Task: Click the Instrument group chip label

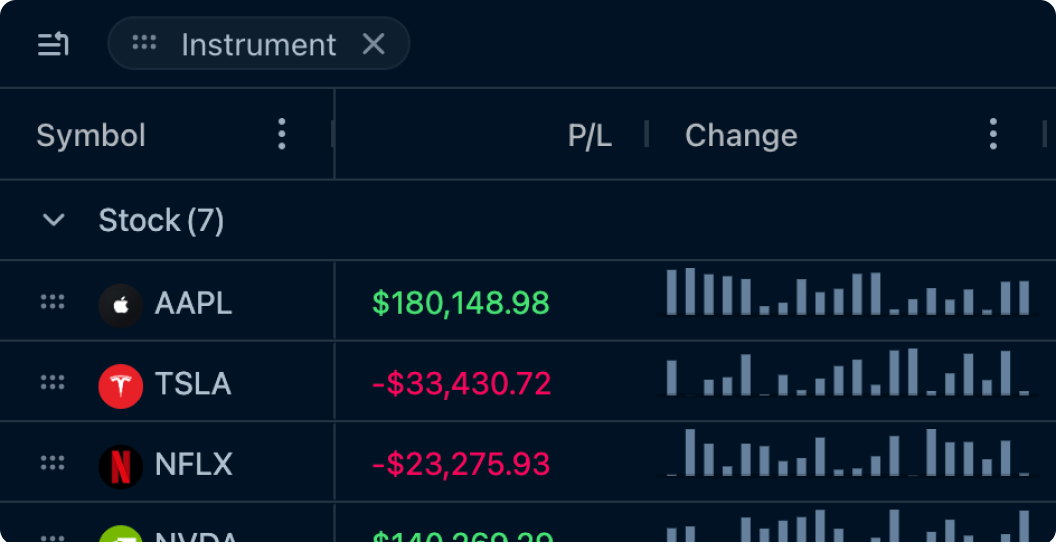Action: [259, 45]
